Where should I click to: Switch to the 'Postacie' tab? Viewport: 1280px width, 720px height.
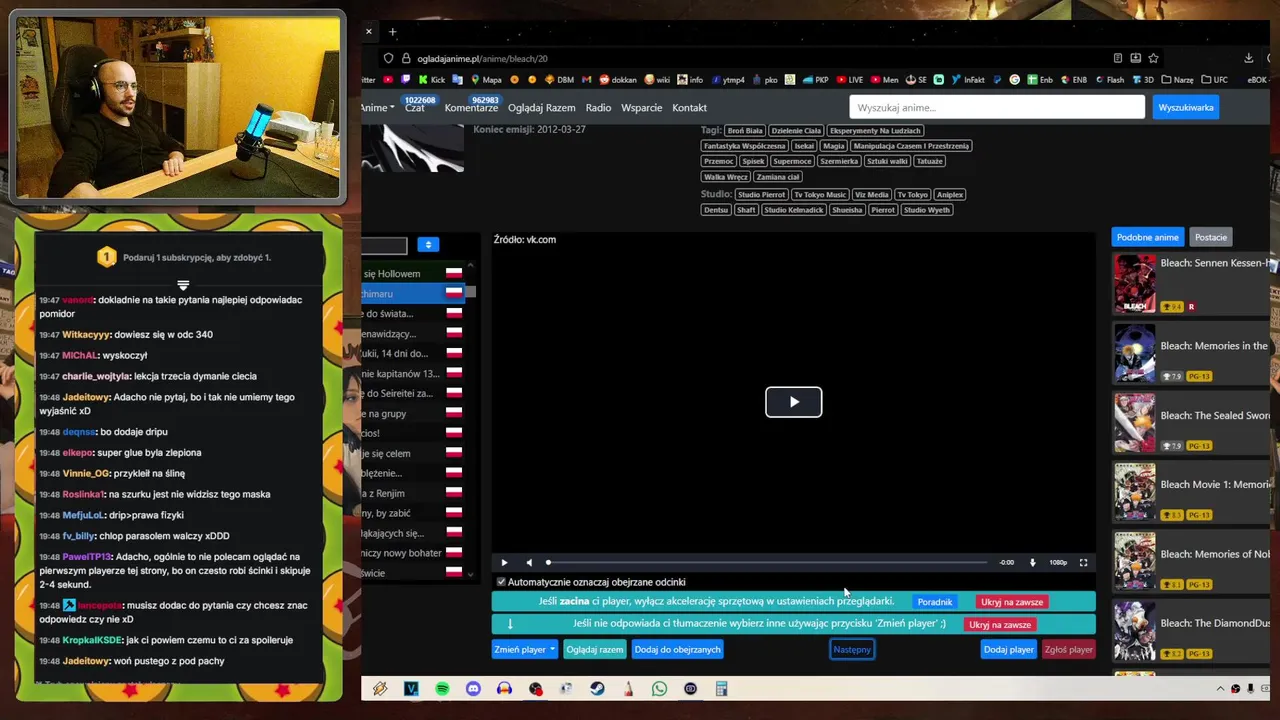coord(1211,237)
